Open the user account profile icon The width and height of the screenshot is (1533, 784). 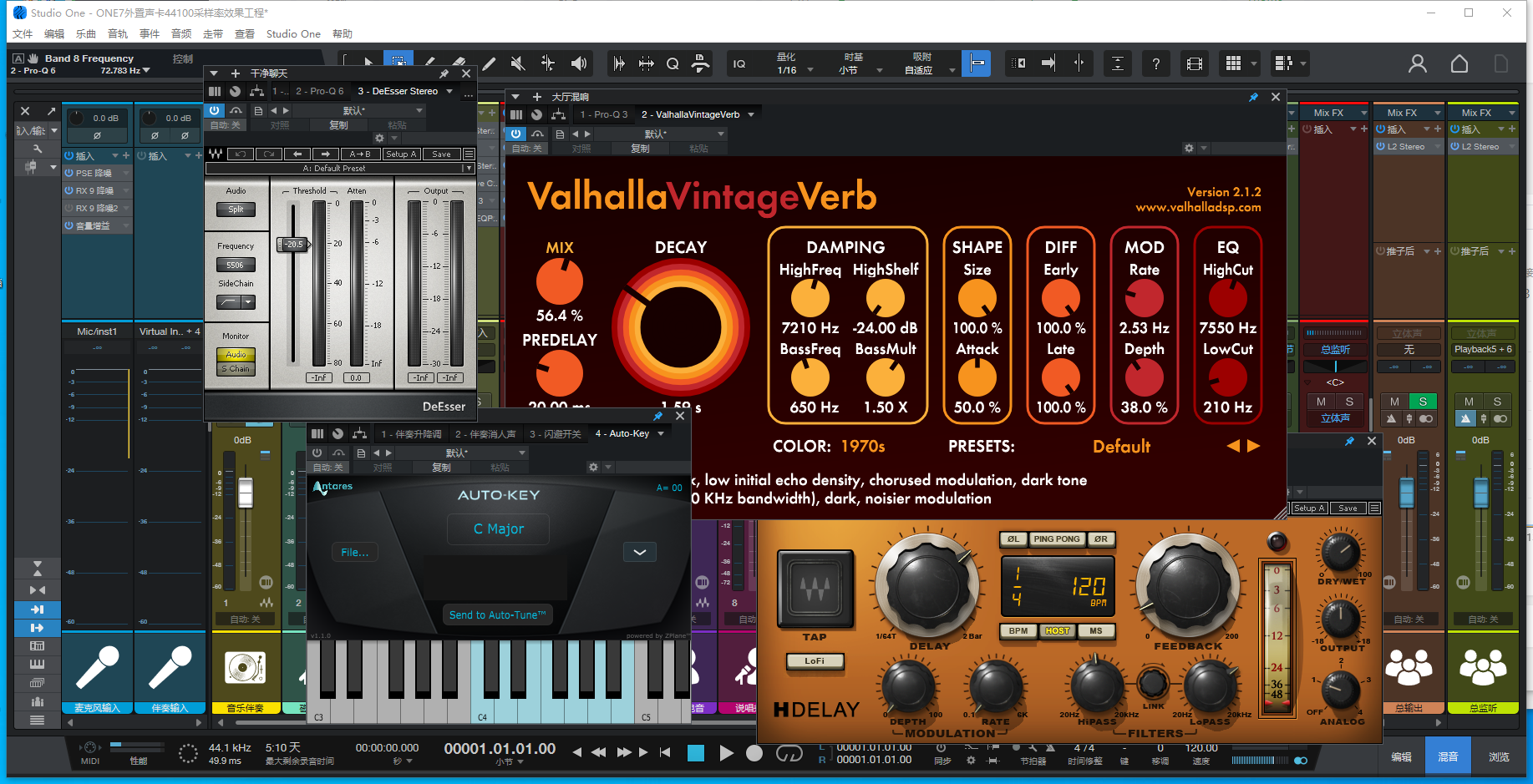click(1418, 63)
